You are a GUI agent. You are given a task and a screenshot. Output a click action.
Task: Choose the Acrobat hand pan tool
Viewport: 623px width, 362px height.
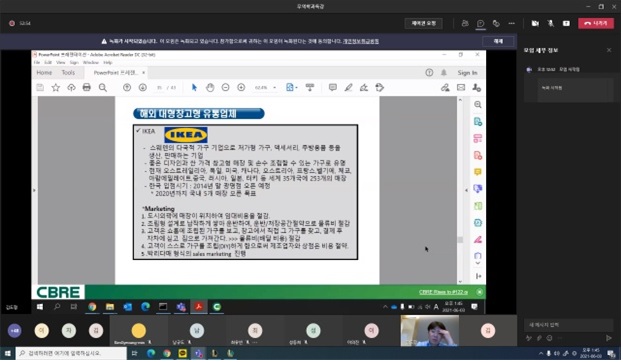pyautogui.click(x=210, y=87)
